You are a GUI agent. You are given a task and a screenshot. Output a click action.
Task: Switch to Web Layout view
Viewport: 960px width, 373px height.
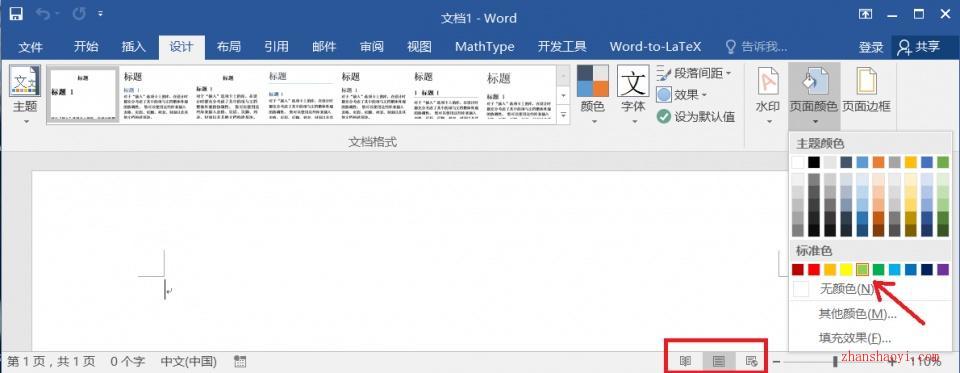[x=752, y=361]
